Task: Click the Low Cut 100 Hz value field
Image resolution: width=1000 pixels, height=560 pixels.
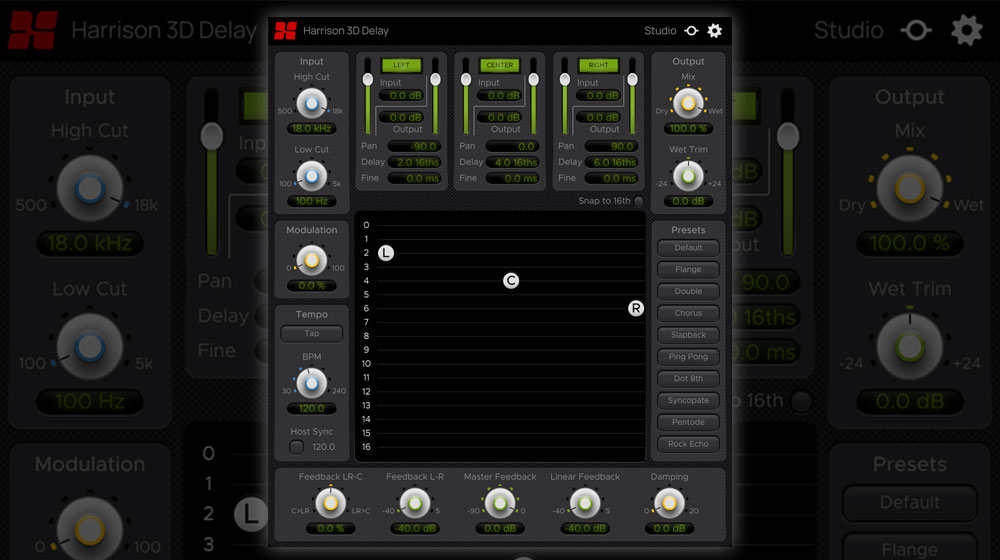Action: tap(312, 201)
